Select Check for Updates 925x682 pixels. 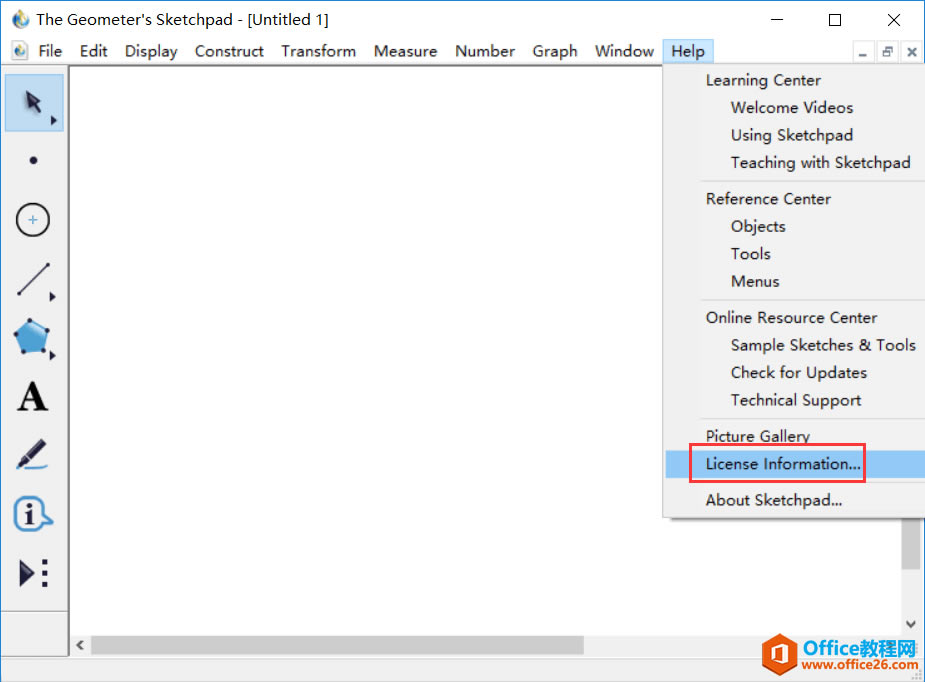799,372
